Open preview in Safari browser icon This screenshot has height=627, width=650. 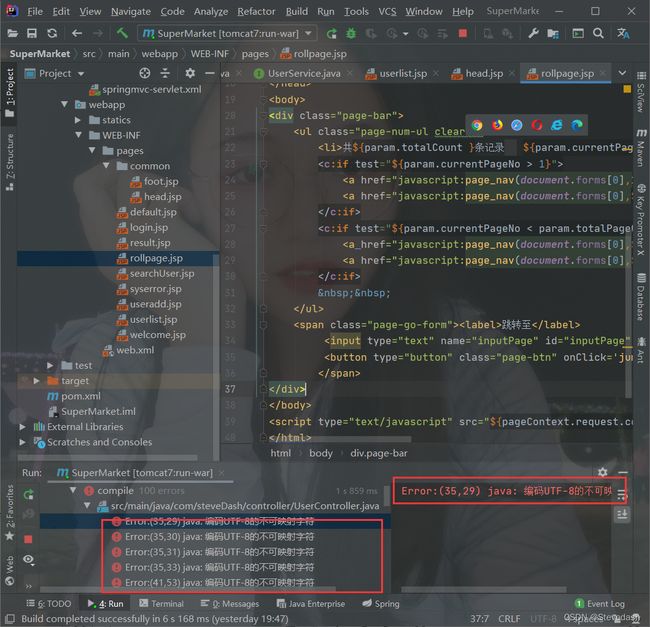point(517,125)
